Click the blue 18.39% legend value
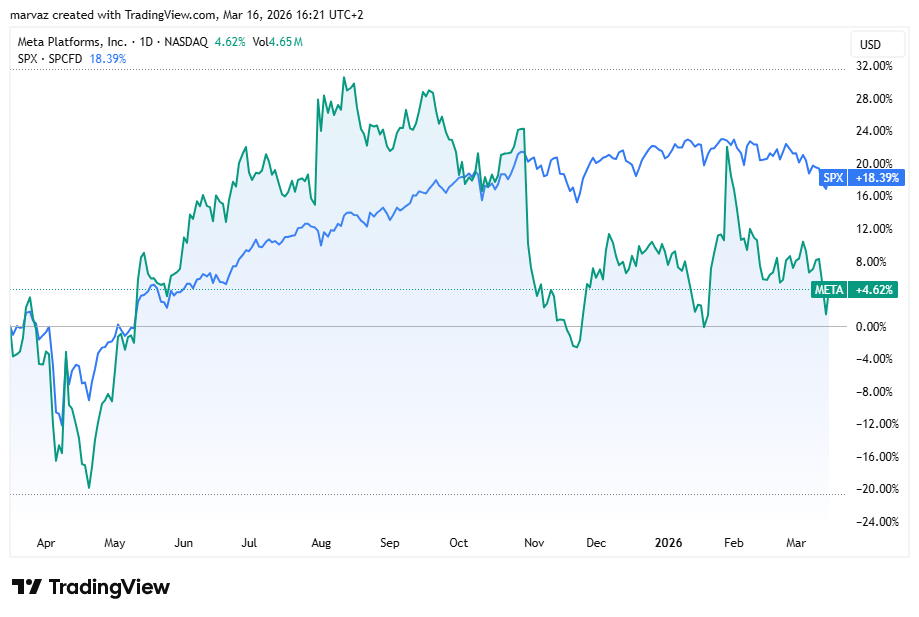 tap(108, 58)
